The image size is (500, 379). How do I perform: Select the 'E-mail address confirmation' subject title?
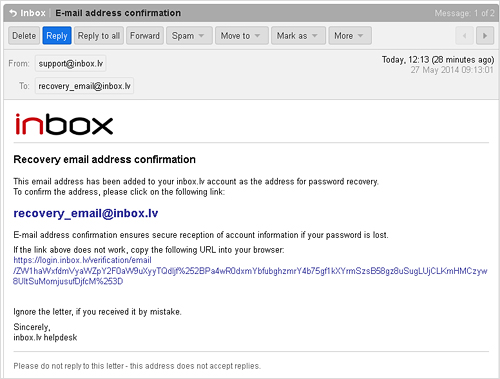[x=118, y=13]
